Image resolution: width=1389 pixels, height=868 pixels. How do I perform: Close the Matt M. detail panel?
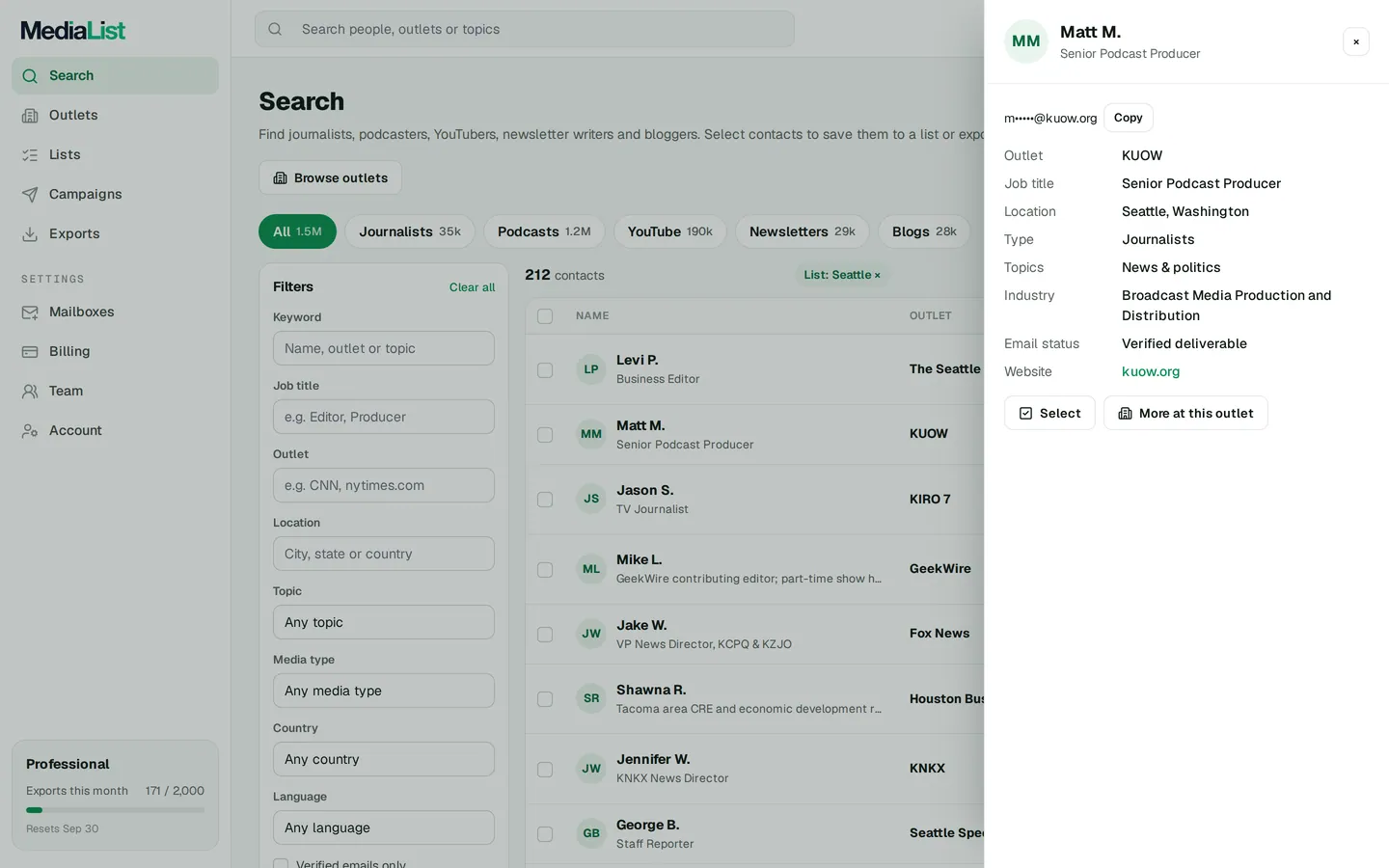[1355, 41]
